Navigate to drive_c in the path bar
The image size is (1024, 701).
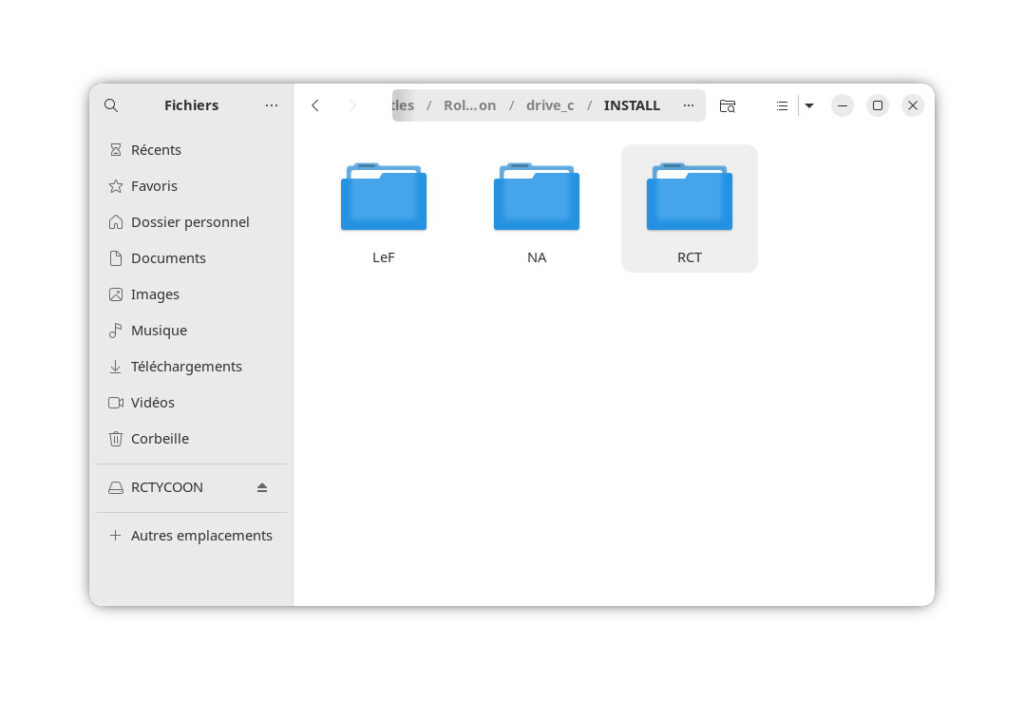tap(550, 105)
